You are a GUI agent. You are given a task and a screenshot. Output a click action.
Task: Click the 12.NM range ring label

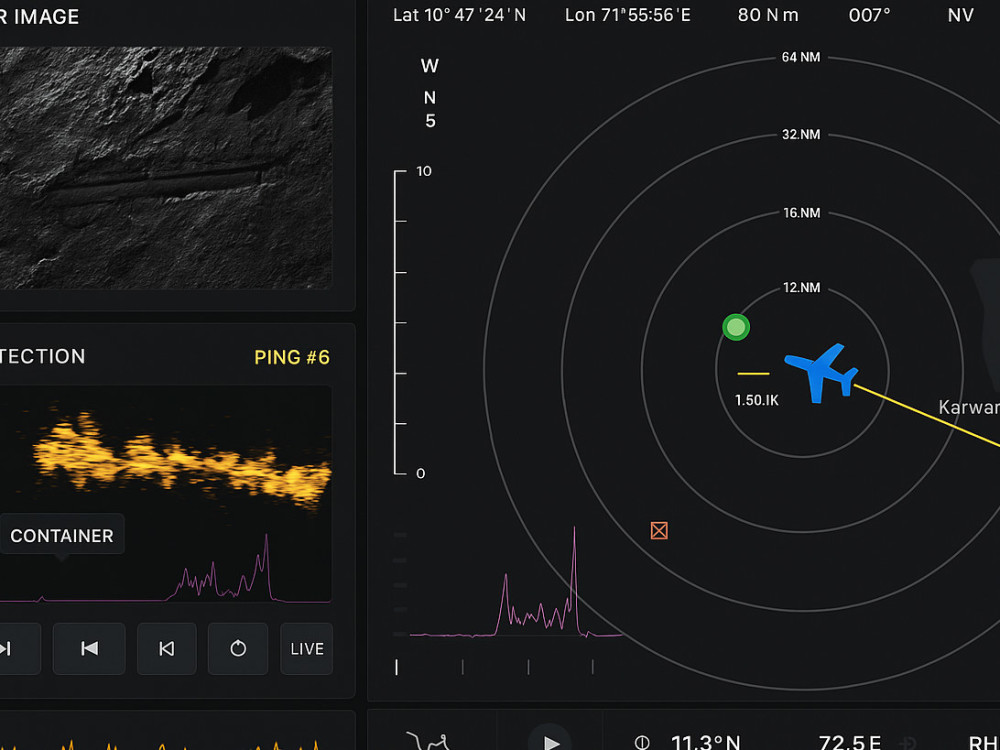click(802, 288)
